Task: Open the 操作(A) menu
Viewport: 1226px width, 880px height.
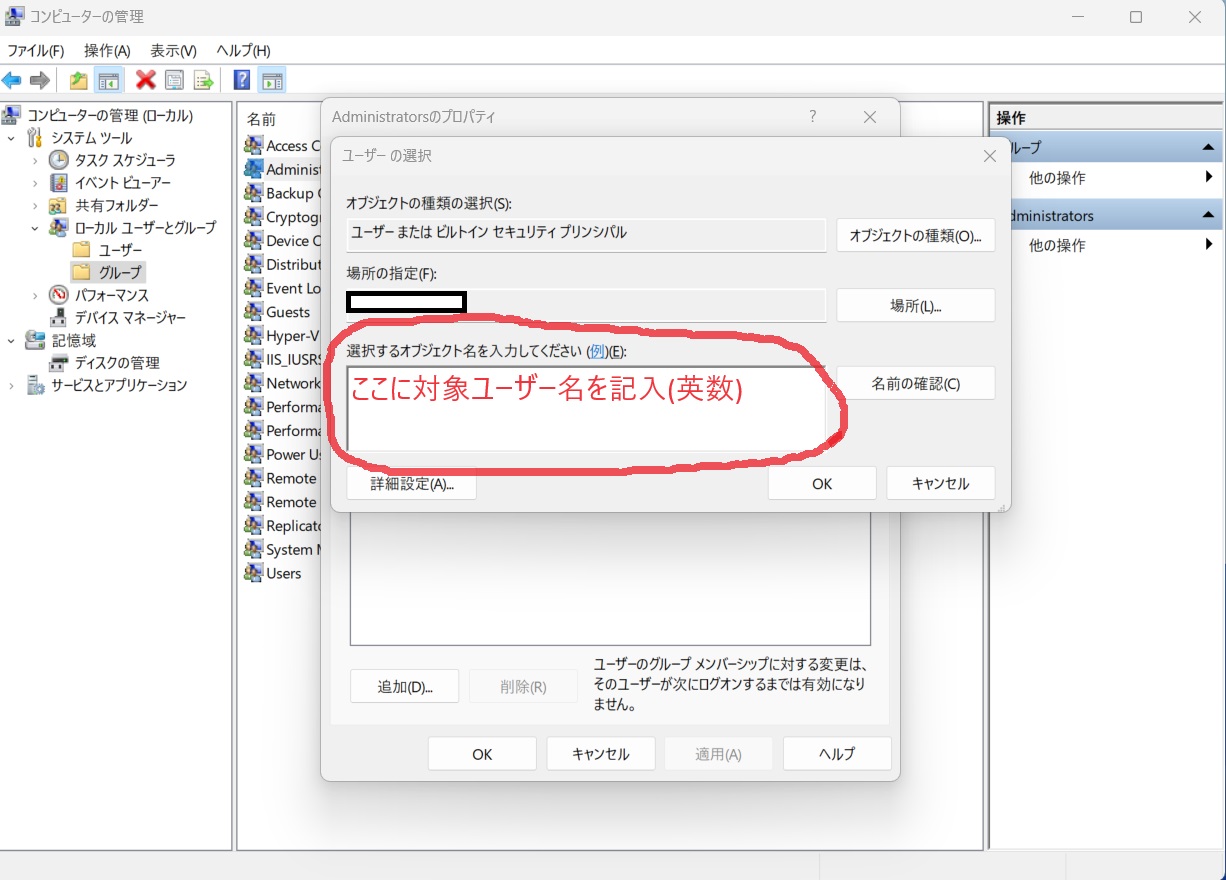Action: [107, 50]
